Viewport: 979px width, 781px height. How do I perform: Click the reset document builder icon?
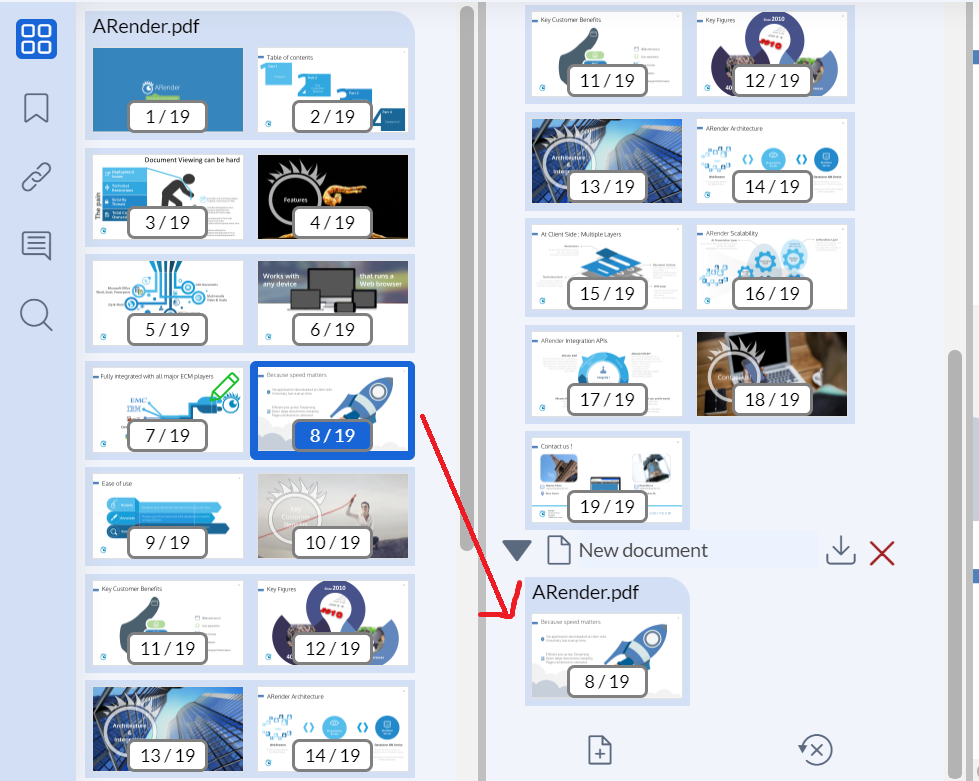(815, 749)
